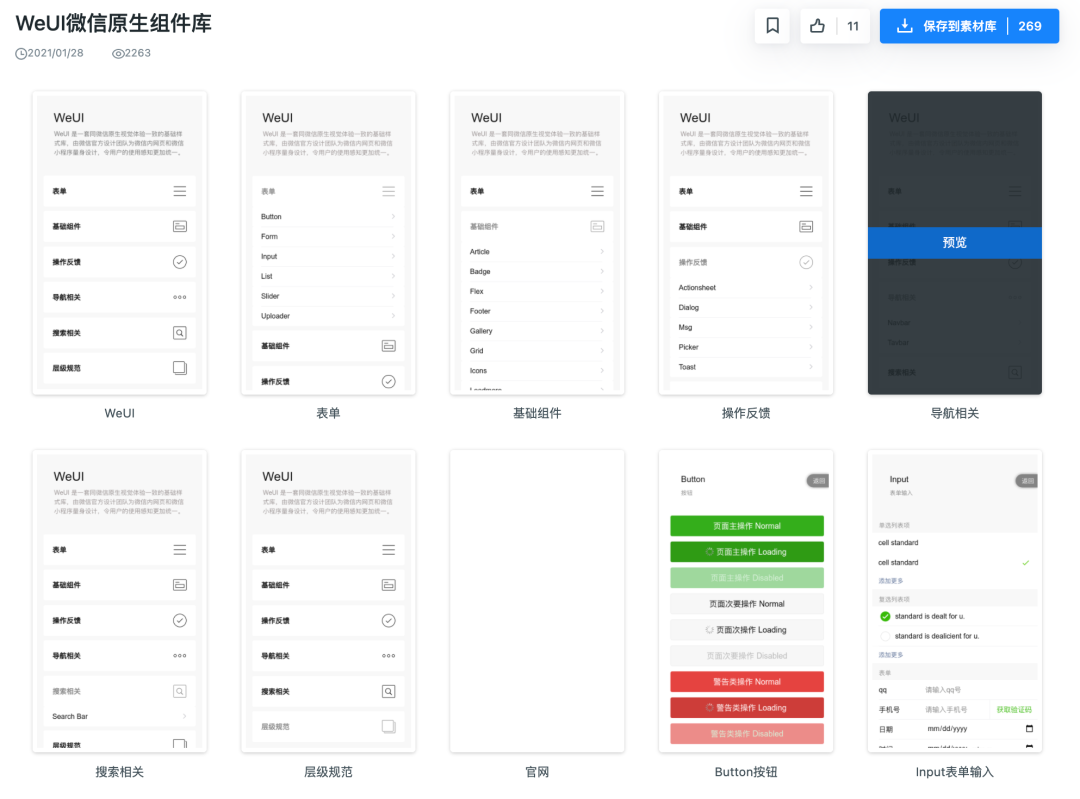This screenshot has height=799, width=1080.
Task: Click 层级规范 layers icon in WeUI card
Action: click(x=180, y=368)
